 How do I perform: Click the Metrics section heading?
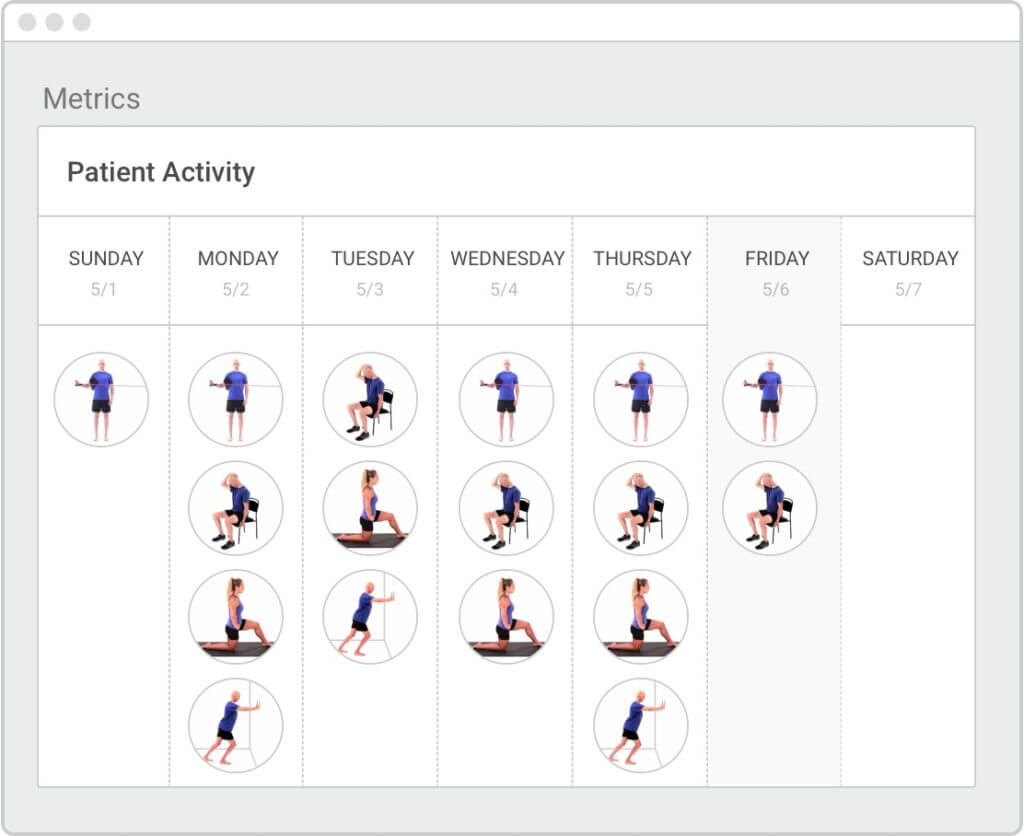pos(91,99)
